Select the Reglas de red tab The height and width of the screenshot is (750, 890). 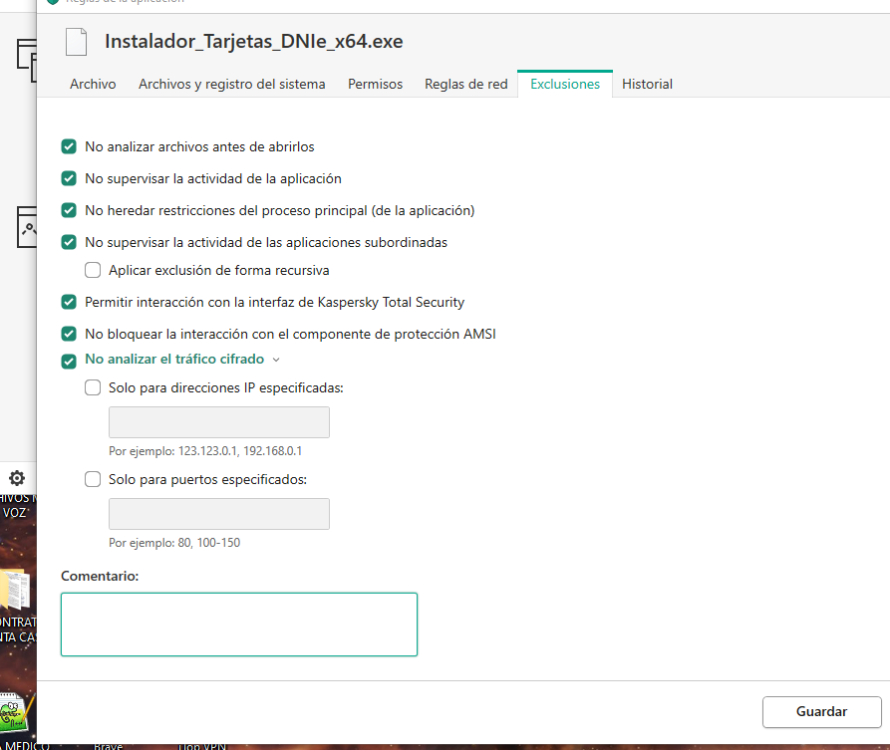tap(466, 84)
